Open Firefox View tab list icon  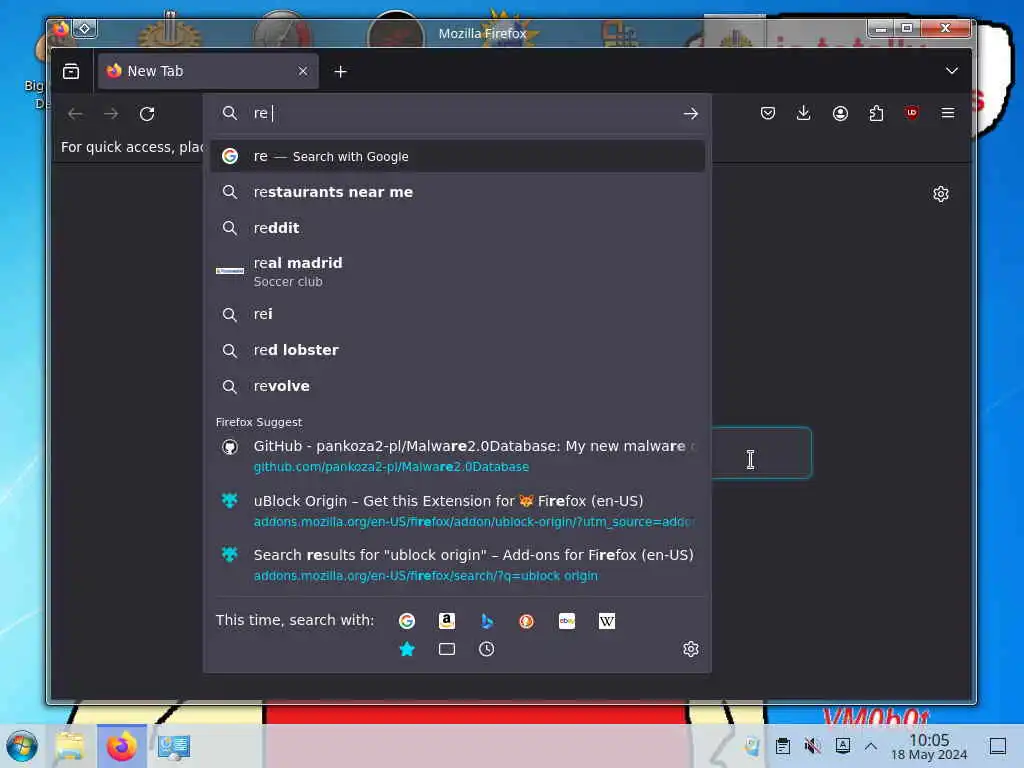[71, 71]
